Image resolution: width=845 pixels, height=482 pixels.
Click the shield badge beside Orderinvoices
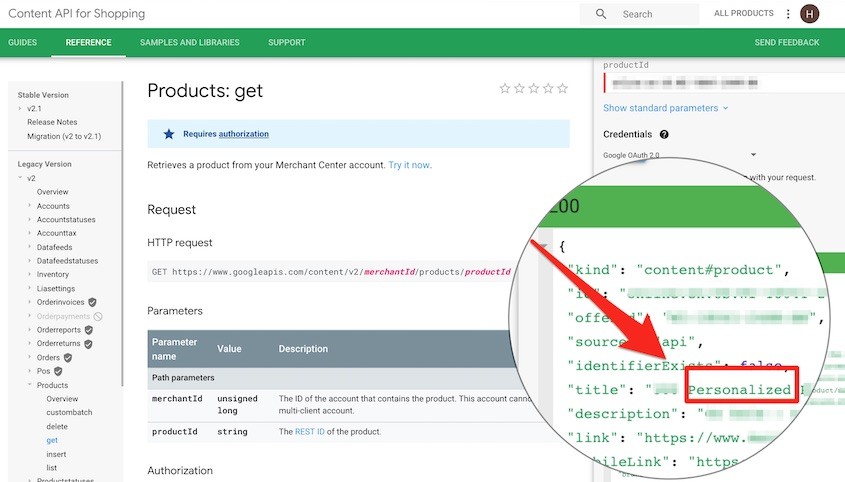(92, 302)
